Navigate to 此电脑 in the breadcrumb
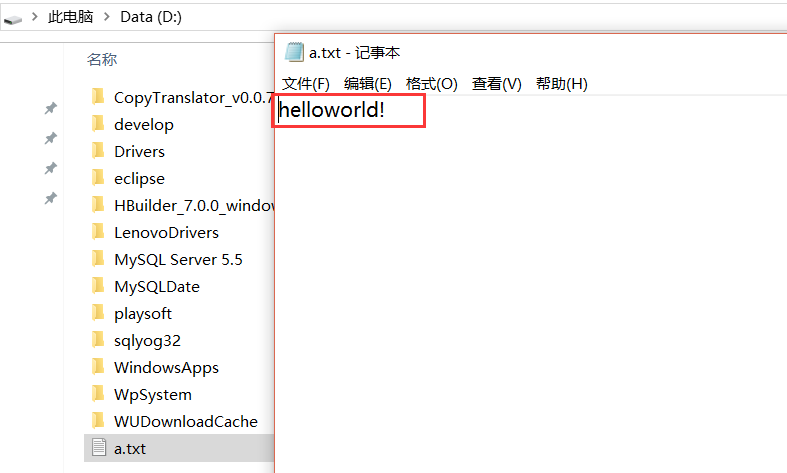This screenshot has height=473, width=787. pos(71,18)
